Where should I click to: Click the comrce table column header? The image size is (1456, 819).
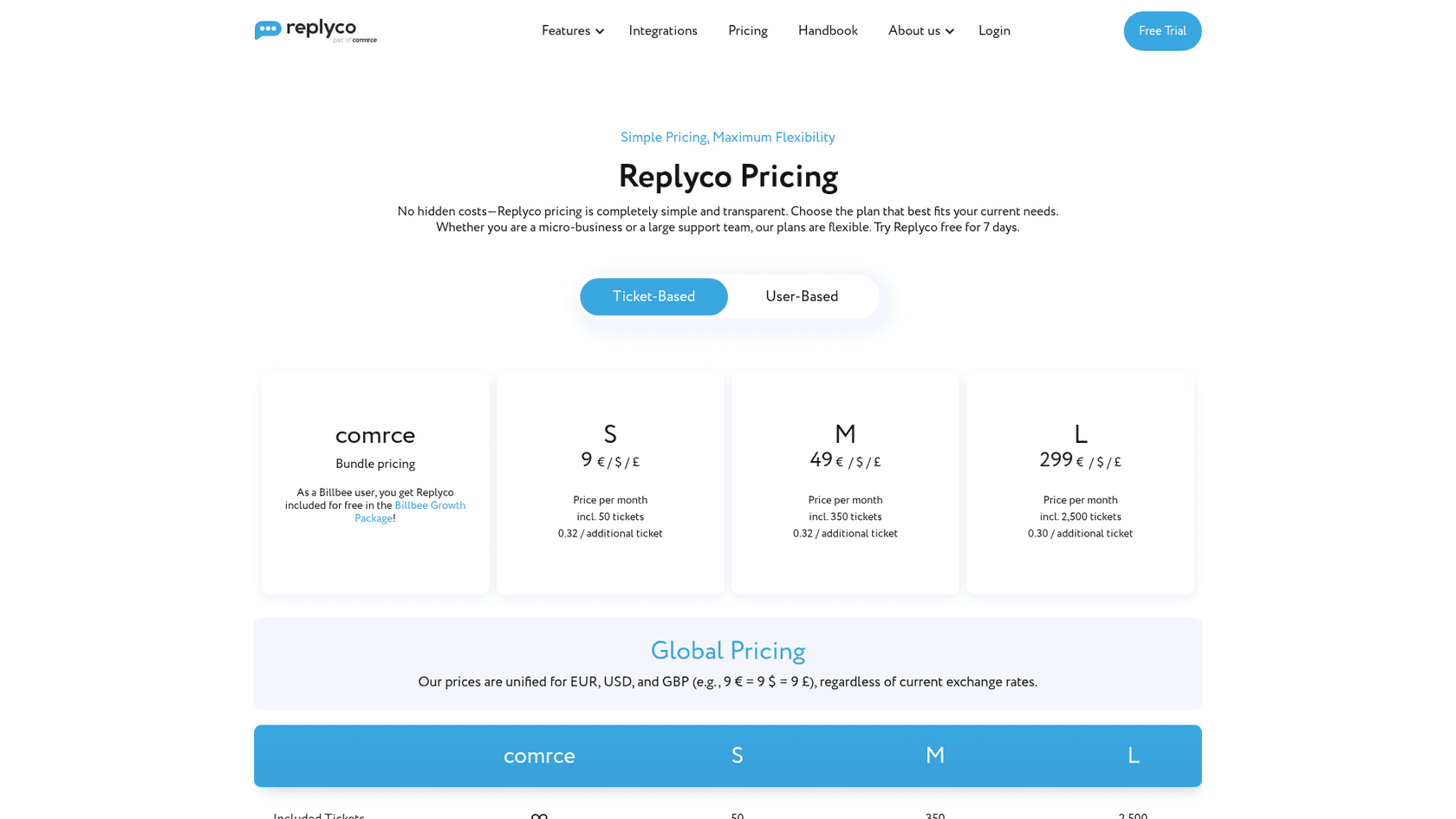pos(539,756)
